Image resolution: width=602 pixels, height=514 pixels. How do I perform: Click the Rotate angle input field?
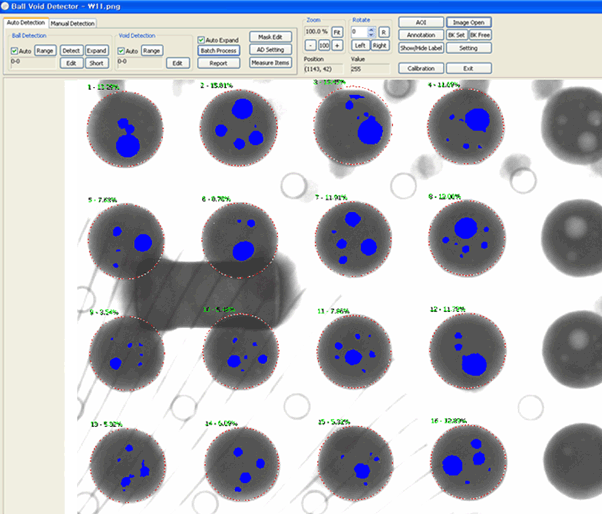pos(359,32)
